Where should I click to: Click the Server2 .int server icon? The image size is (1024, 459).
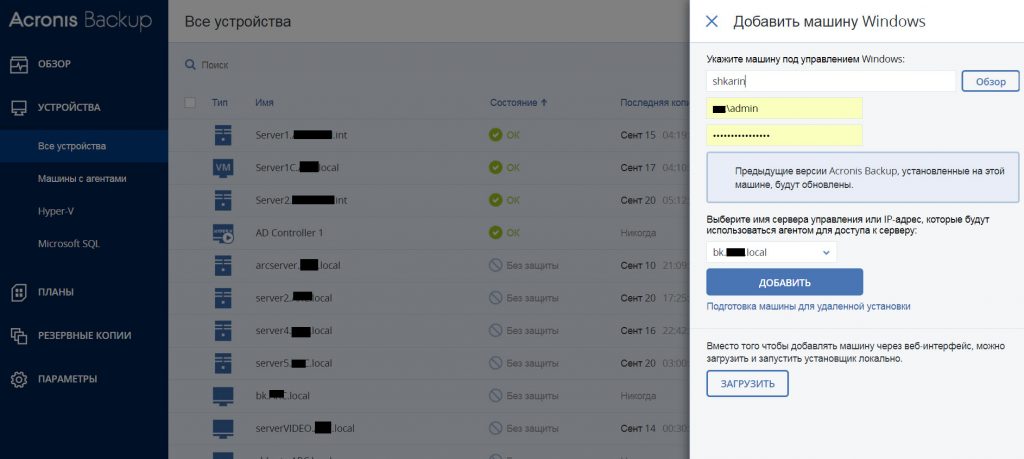tap(223, 200)
